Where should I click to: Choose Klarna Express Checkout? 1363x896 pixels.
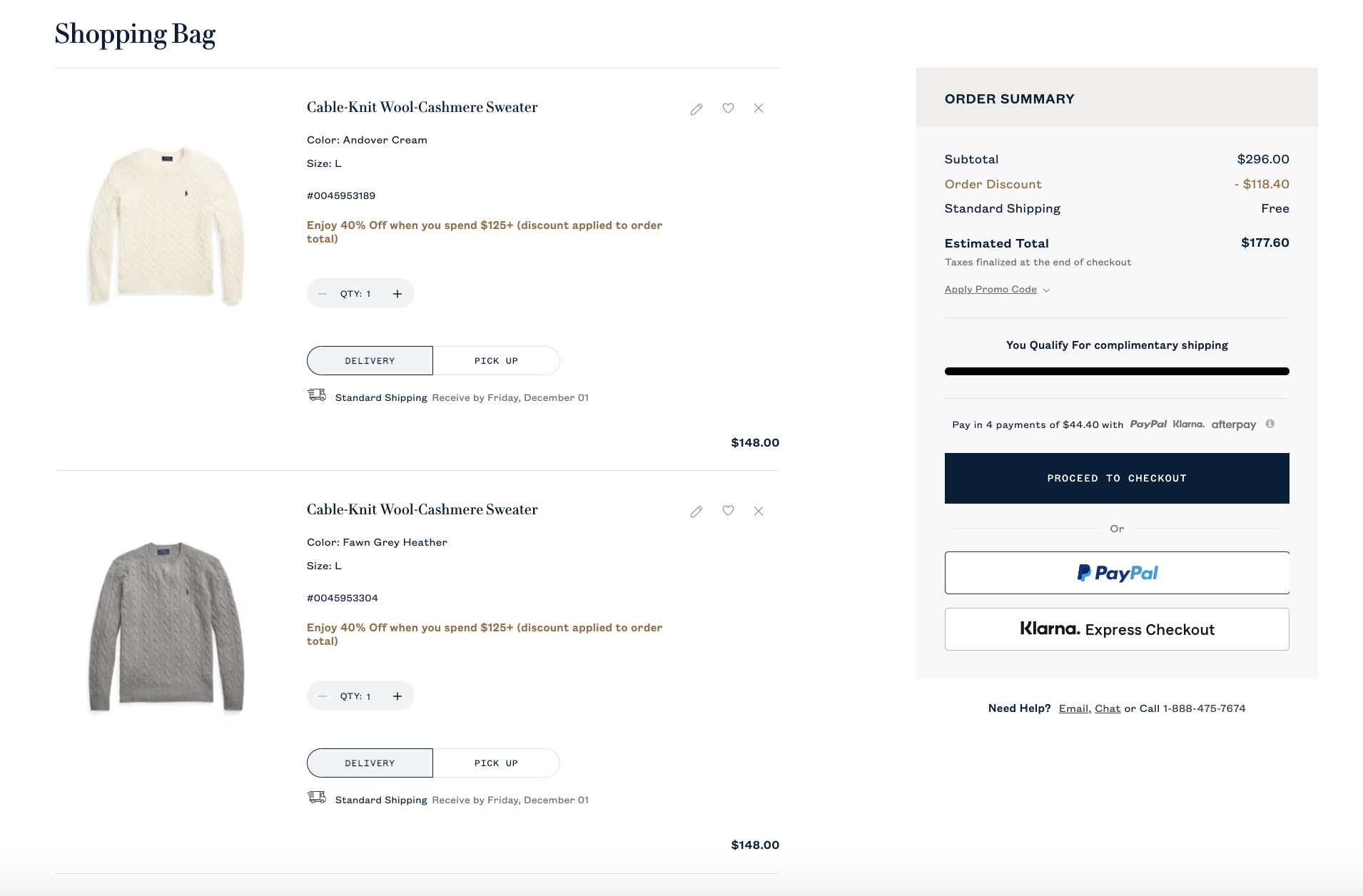[1117, 629]
